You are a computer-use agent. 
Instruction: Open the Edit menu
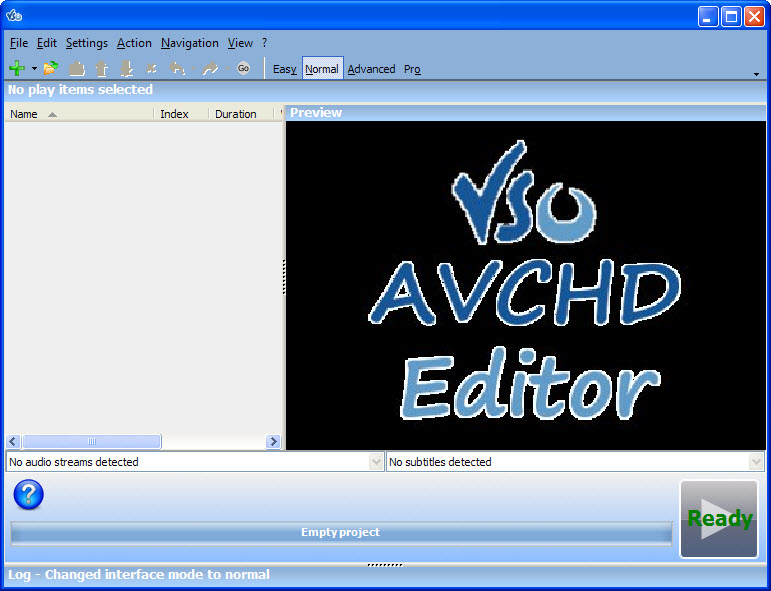pyautogui.click(x=47, y=43)
